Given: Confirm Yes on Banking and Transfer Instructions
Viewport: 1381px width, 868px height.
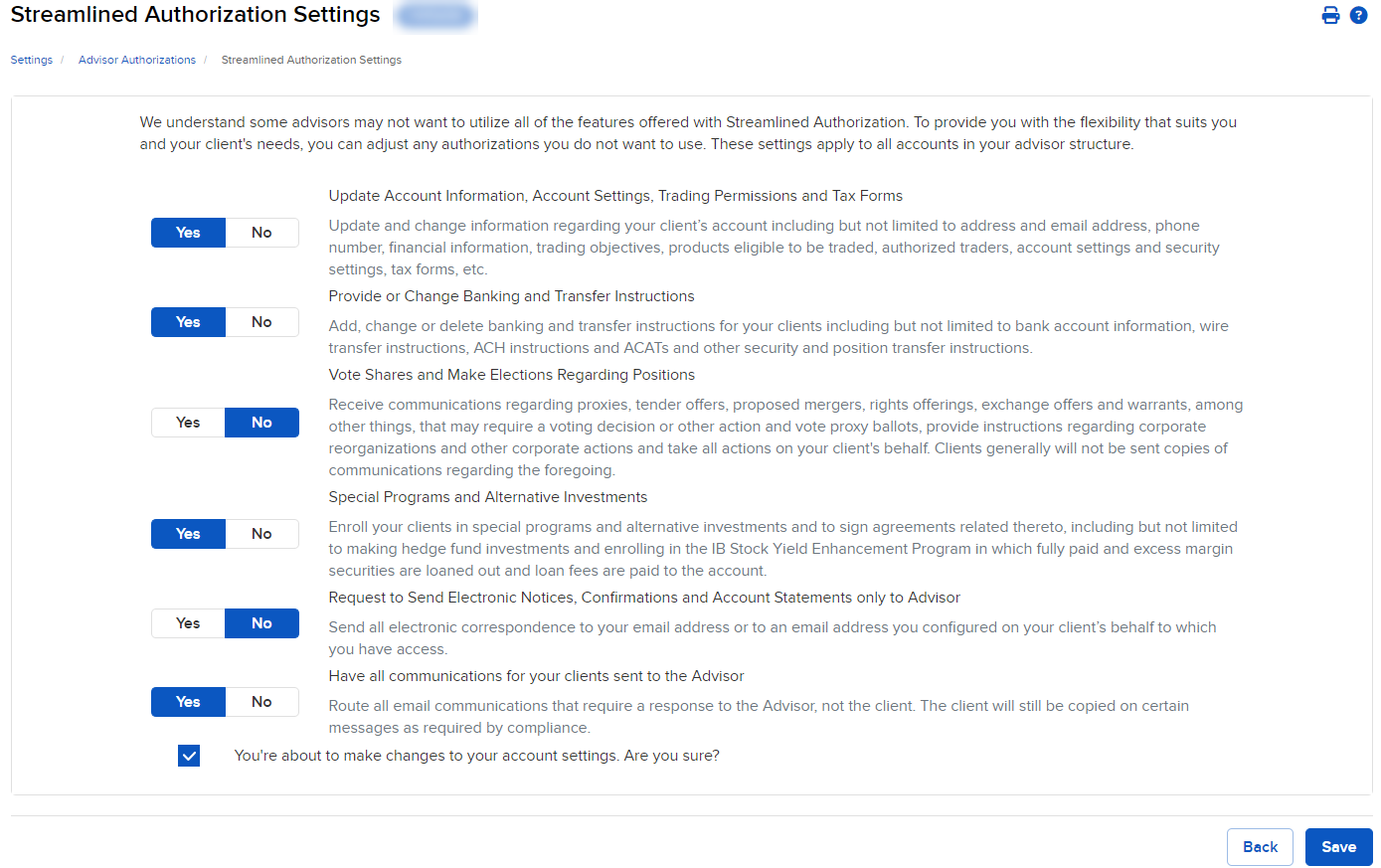Looking at the screenshot, I should (x=188, y=321).
